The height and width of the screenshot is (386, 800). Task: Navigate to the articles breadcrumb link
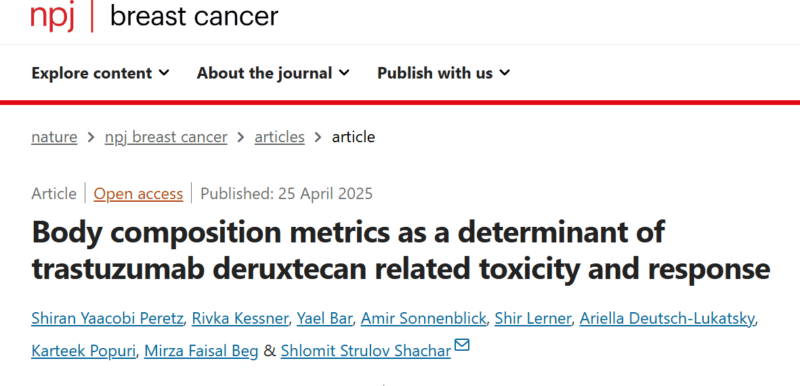280,137
